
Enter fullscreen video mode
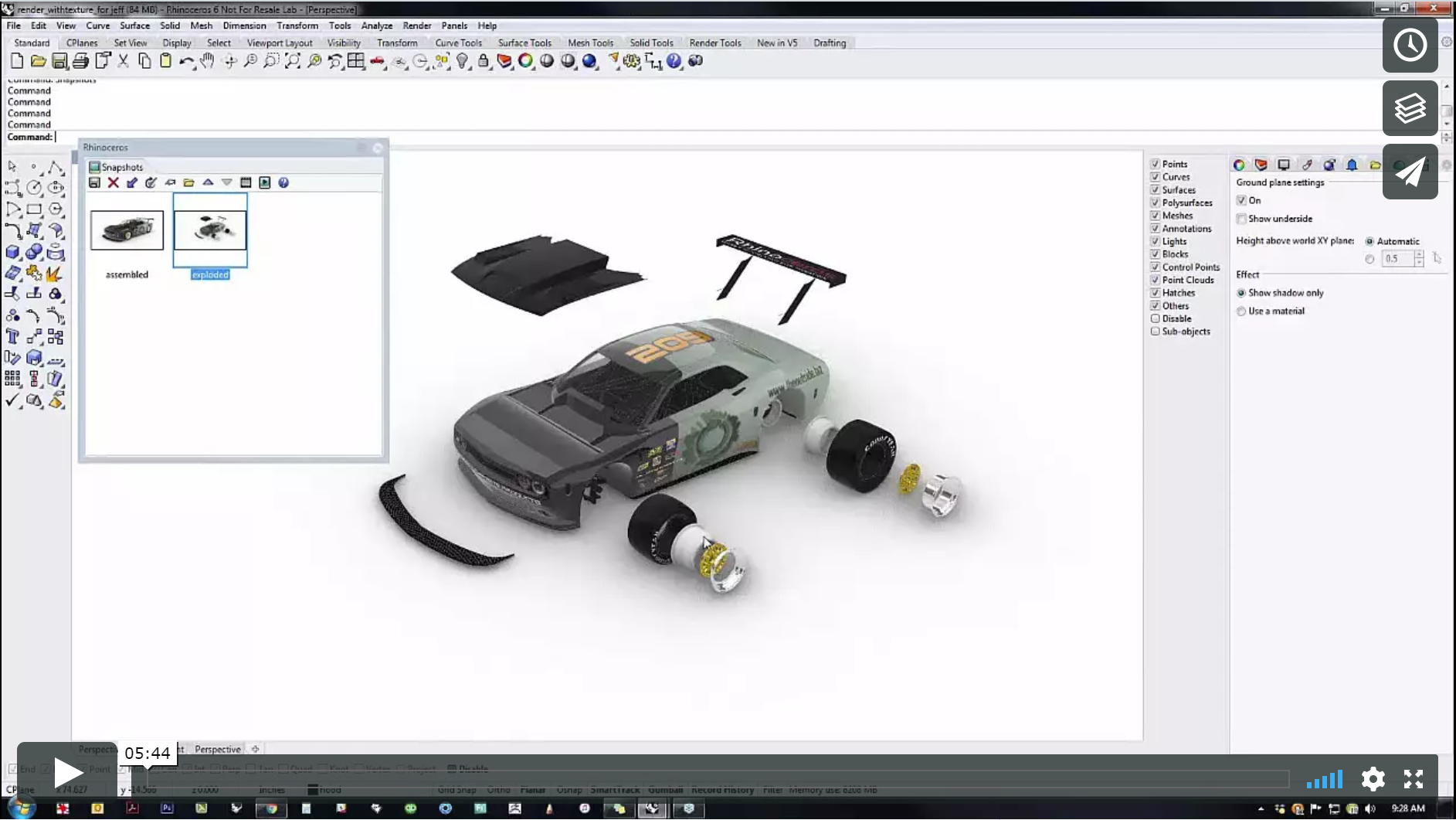tap(1414, 779)
